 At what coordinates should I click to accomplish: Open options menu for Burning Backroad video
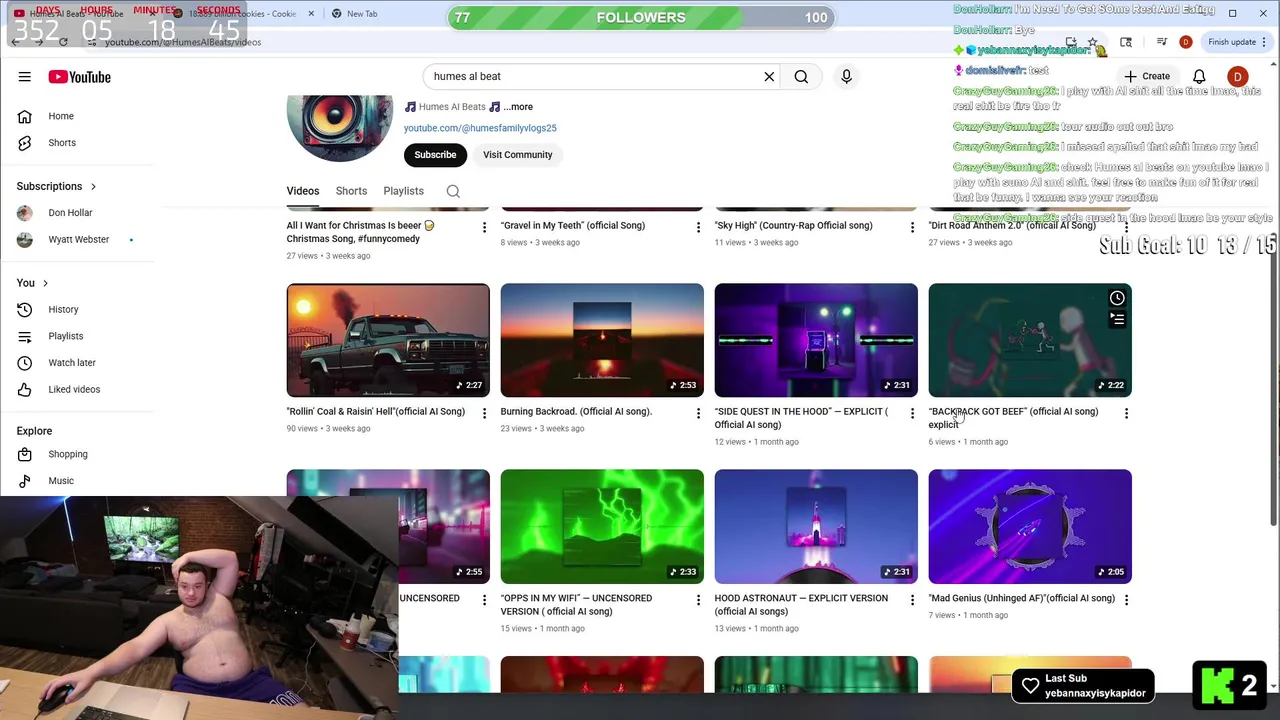[x=698, y=413]
